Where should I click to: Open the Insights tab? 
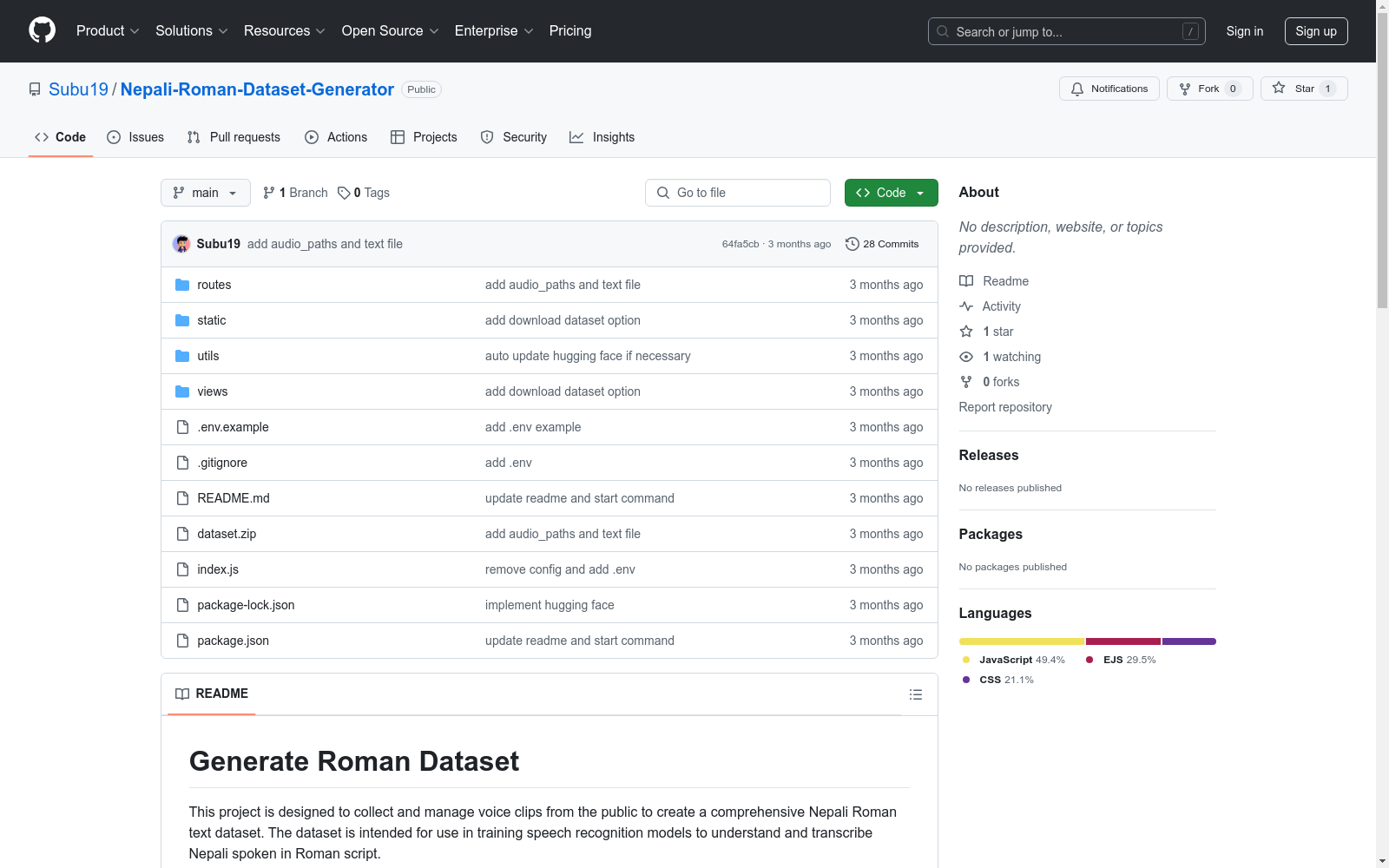[602, 137]
